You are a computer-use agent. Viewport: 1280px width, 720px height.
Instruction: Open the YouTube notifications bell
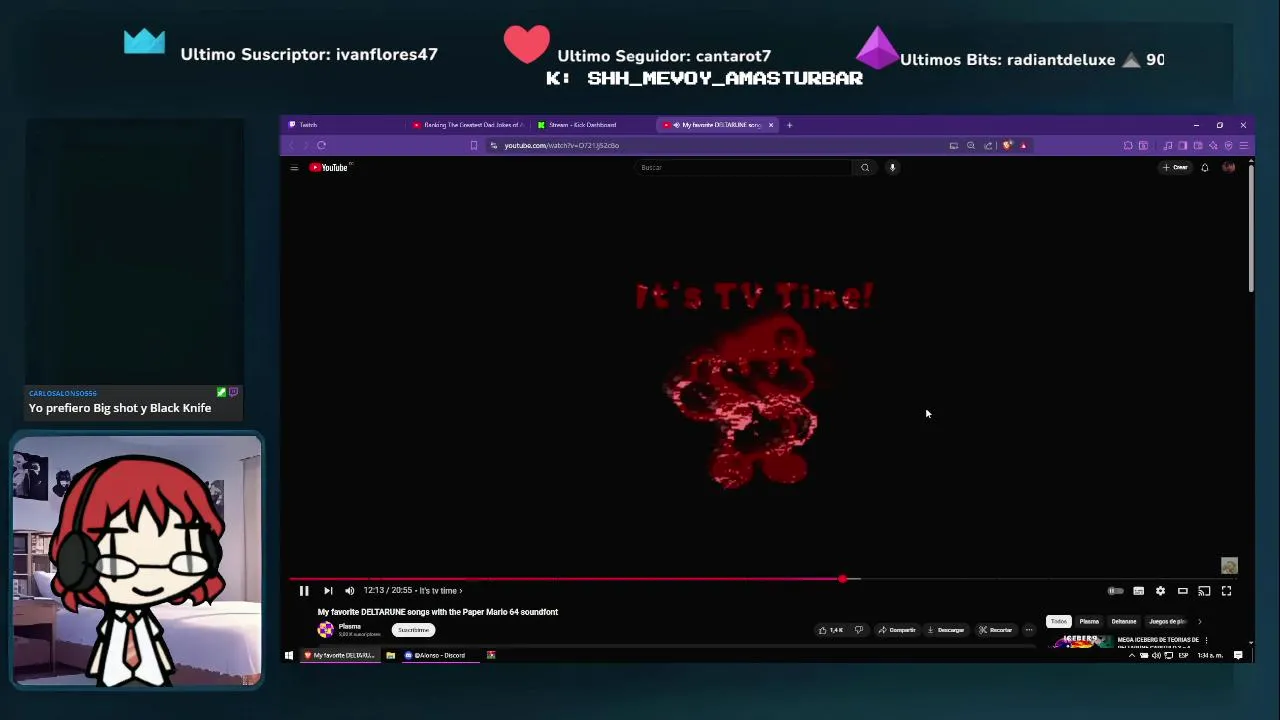[x=1204, y=168]
